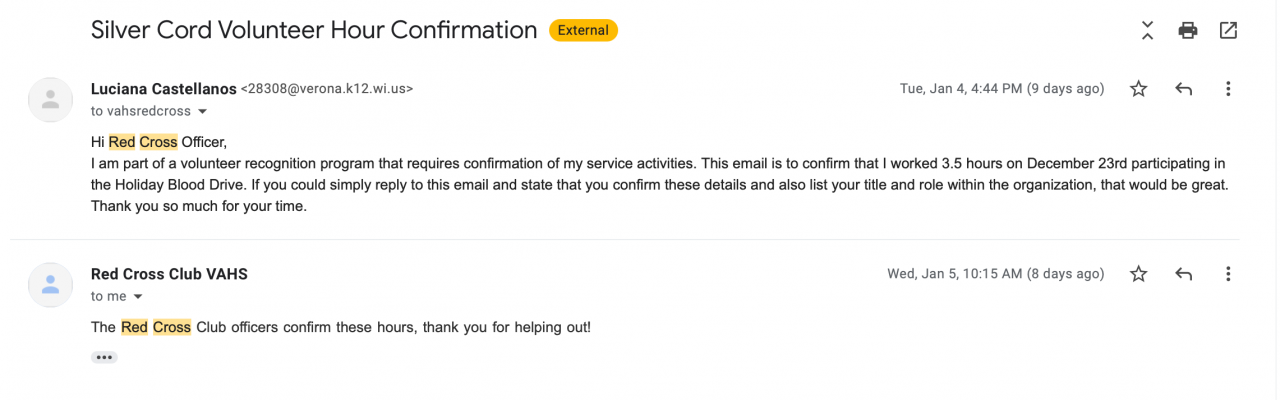Viewport: 1280px width, 400px height.
Task: Reply to Luciana Castellanos's message
Action: [x=1183, y=89]
